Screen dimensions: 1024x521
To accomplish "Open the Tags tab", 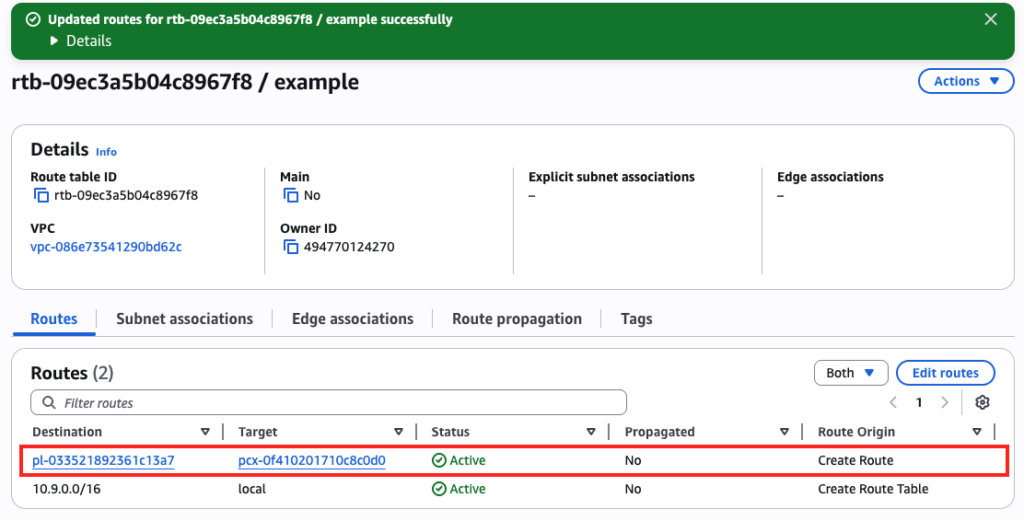I will coord(636,319).
